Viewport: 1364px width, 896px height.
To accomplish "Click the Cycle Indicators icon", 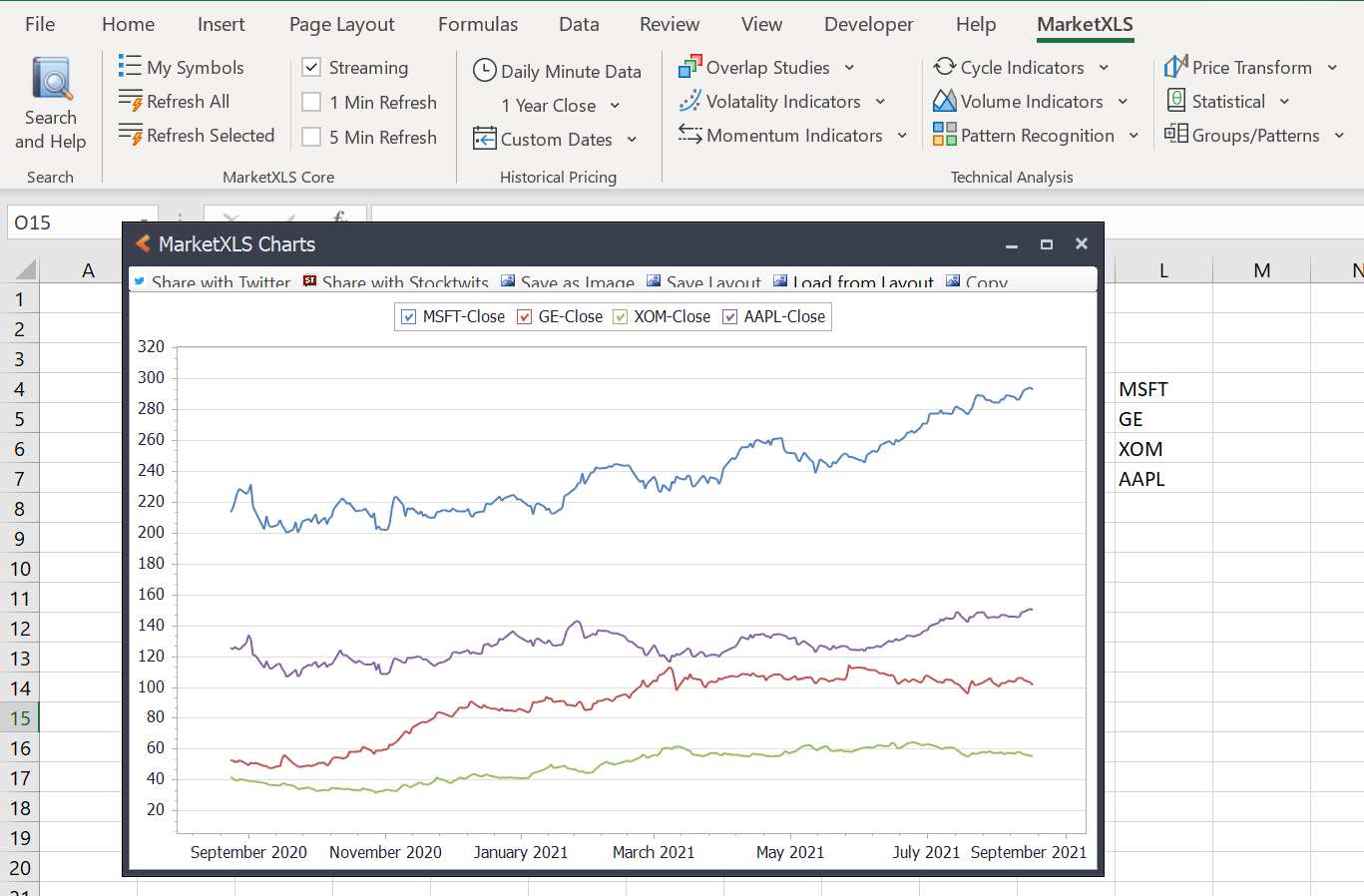I will point(944,67).
